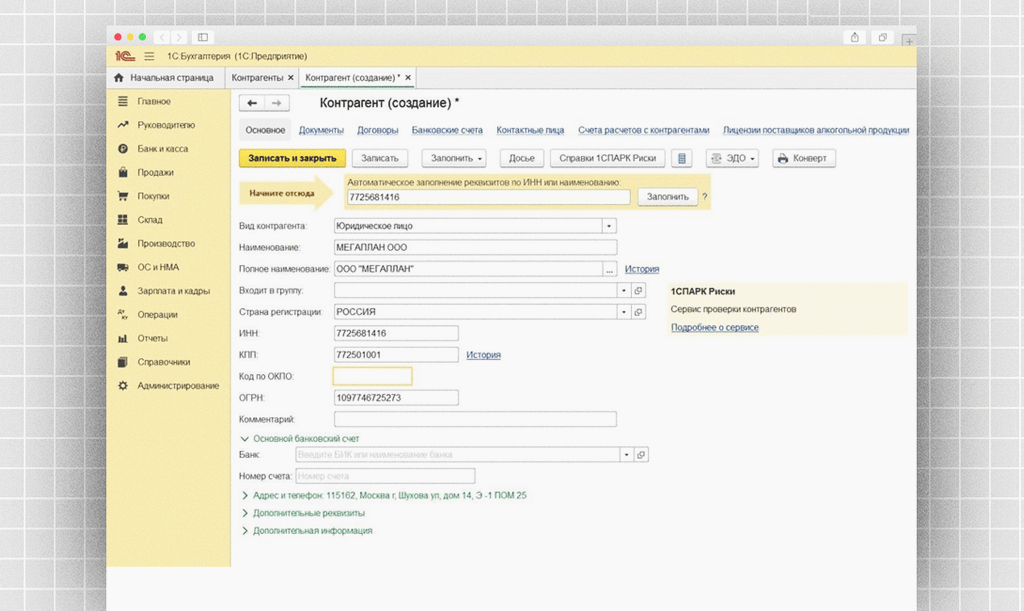Click the Записать button

pyautogui.click(x=380, y=158)
